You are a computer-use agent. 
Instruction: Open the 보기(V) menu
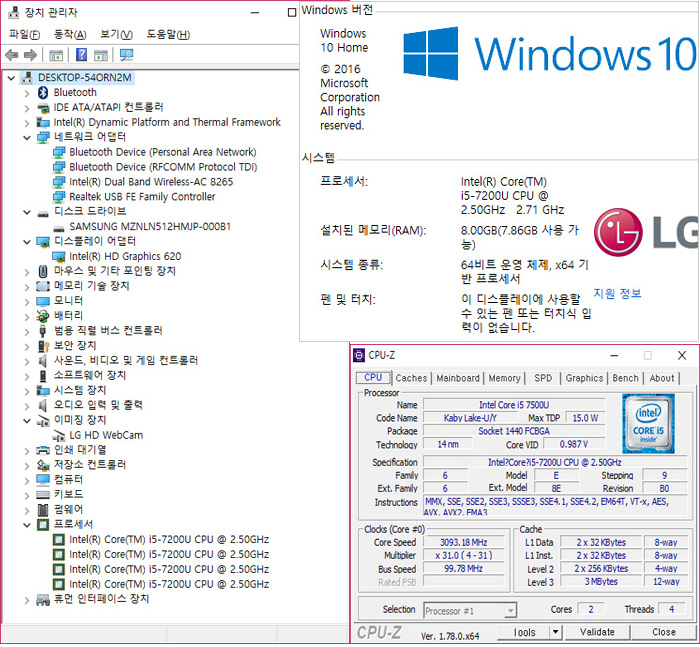point(117,34)
